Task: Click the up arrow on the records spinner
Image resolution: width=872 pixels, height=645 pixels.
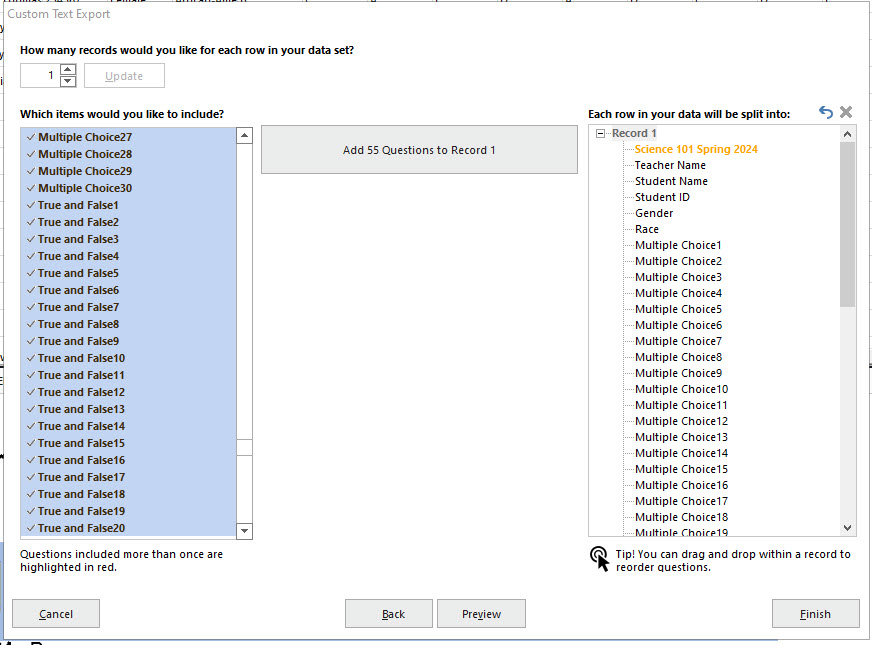Action: 68,68
